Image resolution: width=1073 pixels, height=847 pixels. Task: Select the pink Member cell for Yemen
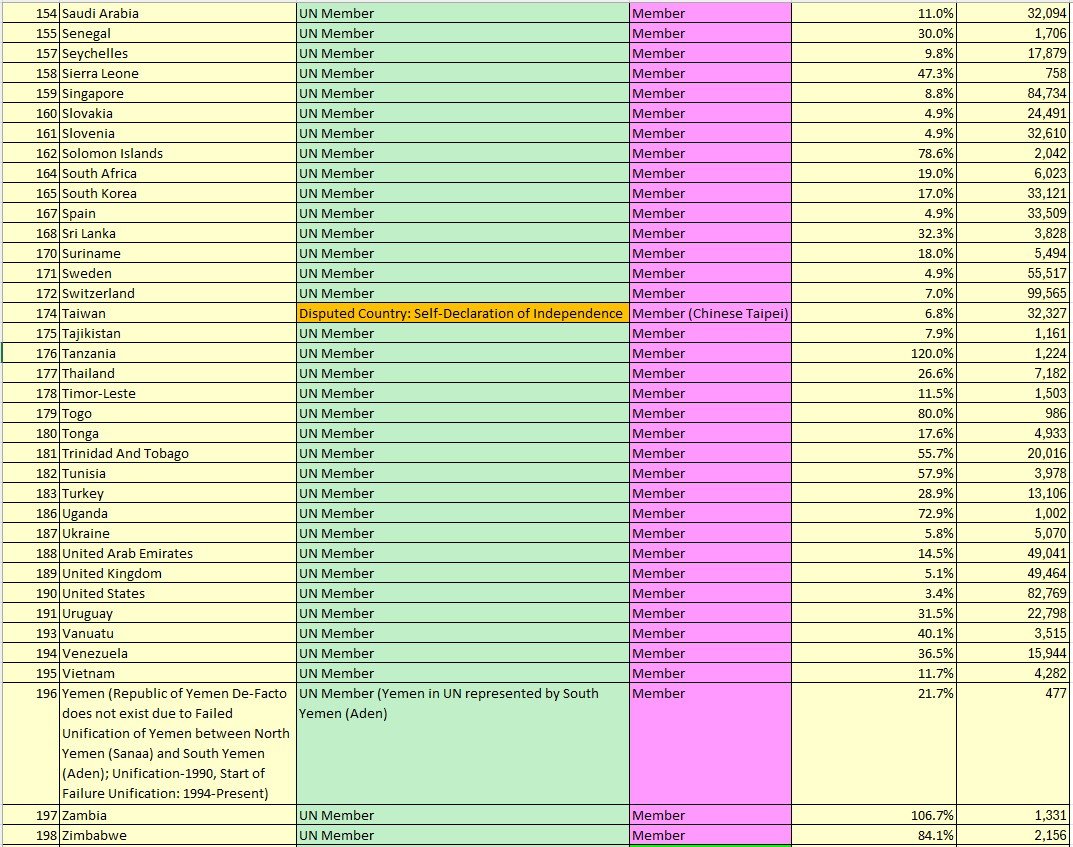pos(710,743)
